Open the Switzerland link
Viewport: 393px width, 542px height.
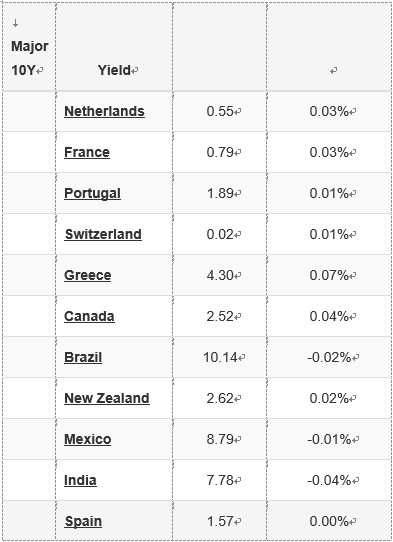pyautogui.click(x=103, y=234)
